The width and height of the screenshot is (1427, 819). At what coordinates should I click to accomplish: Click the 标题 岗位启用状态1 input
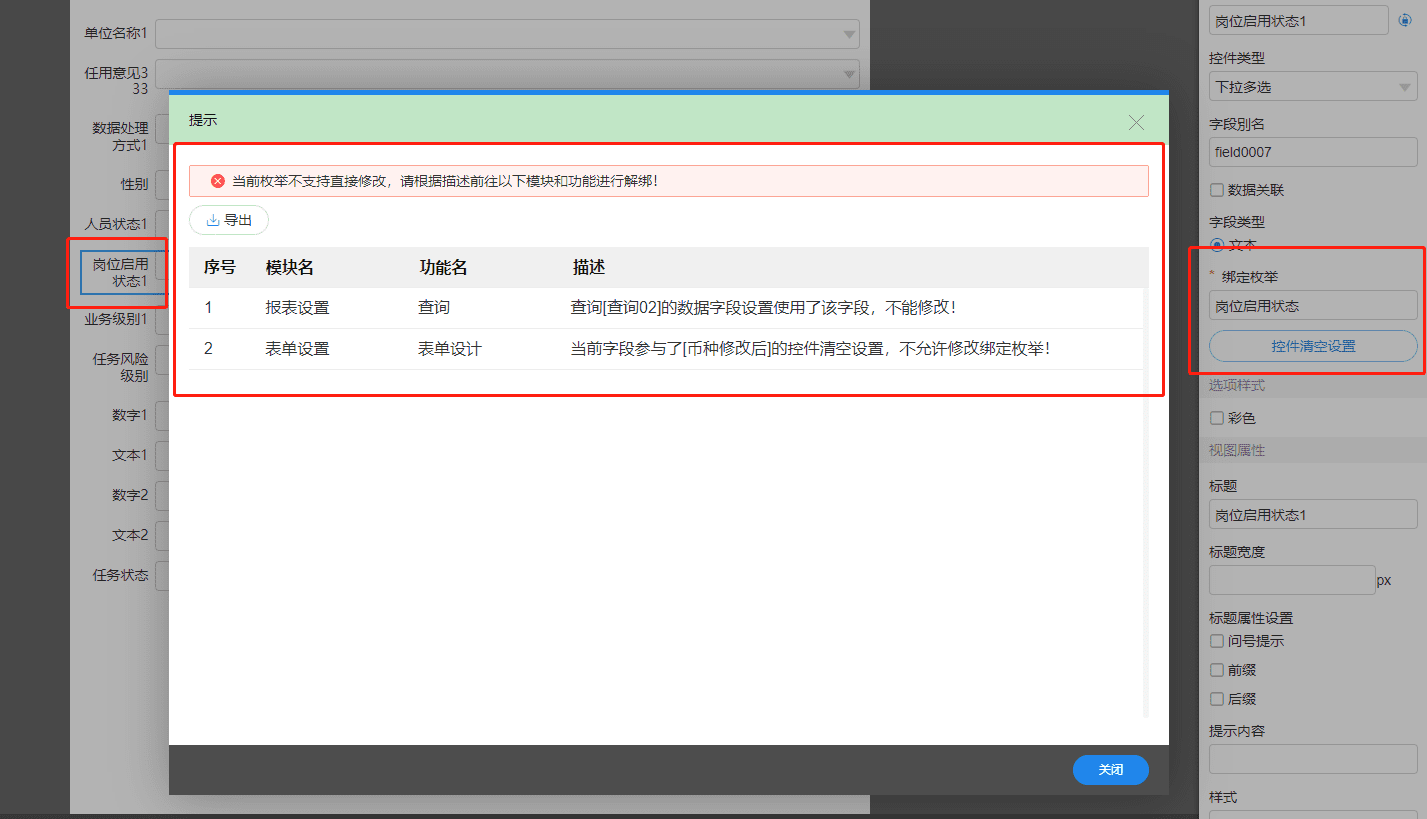(x=1313, y=515)
